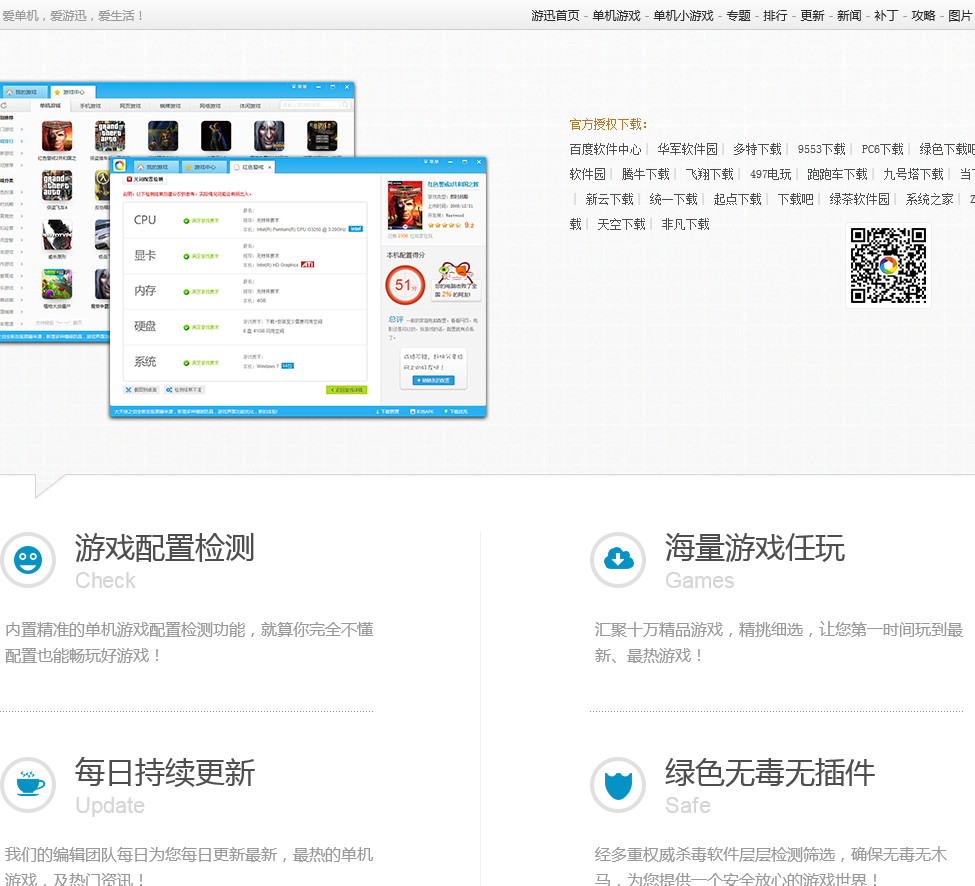Click the QR code image
Screen dimensions: 975x886
tap(888, 265)
